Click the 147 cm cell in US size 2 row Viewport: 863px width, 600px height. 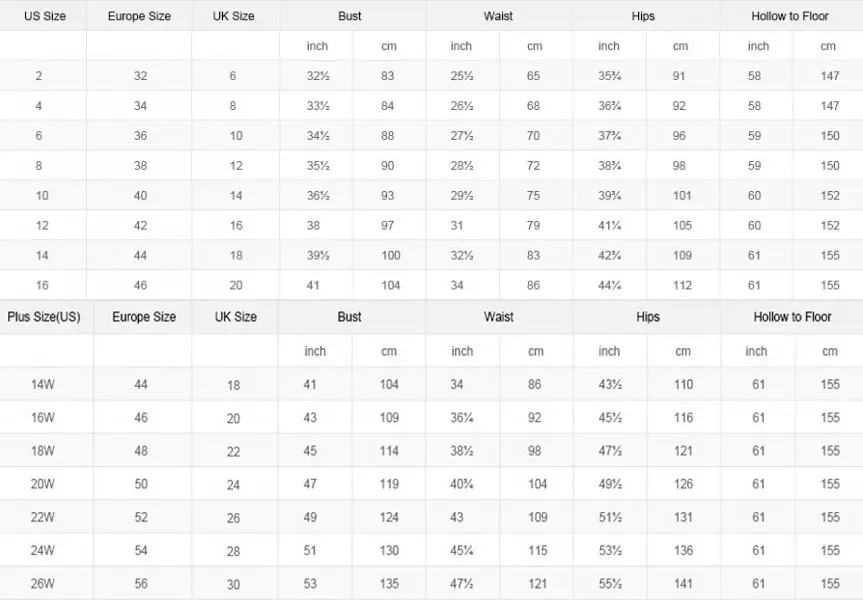[x=830, y=76]
